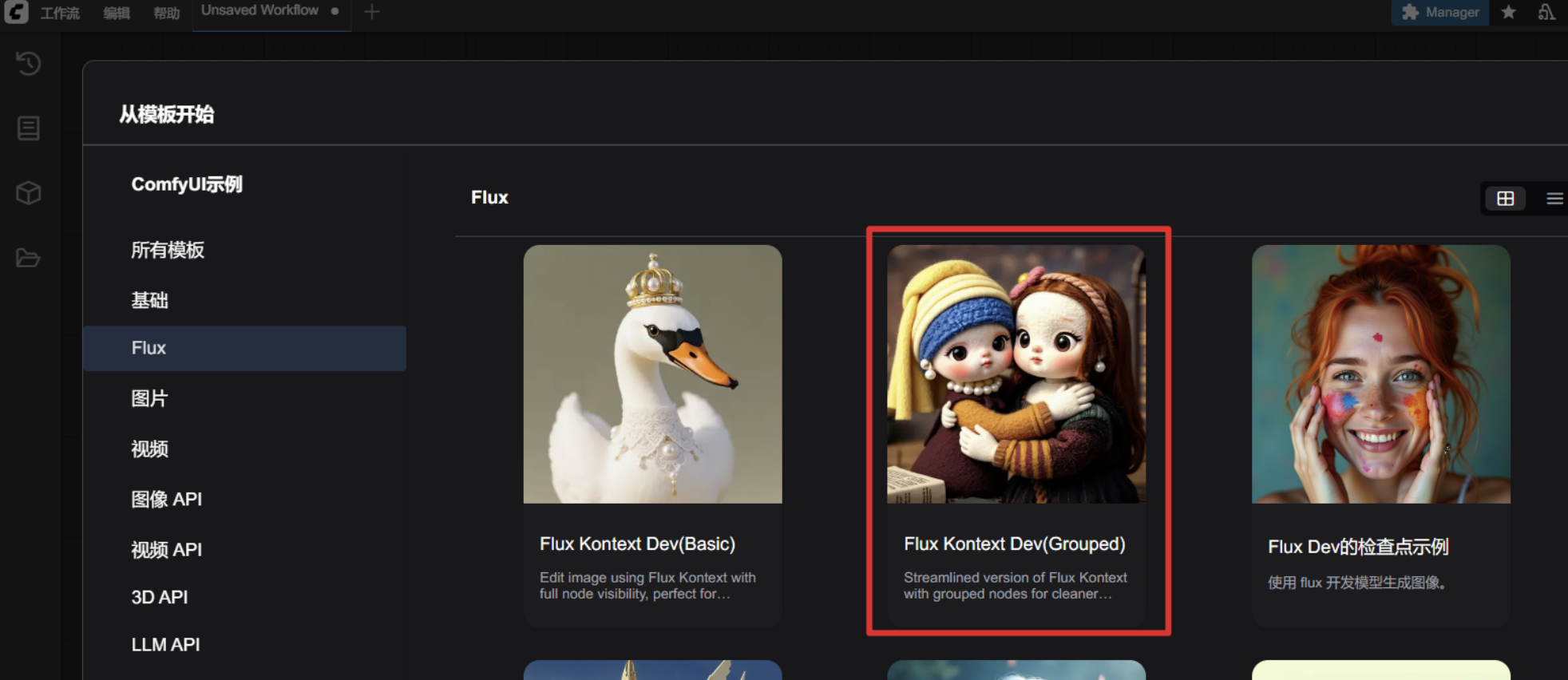Screen dimensions: 1568x680
Task: Switch templates to grid view
Action: click(x=1505, y=198)
